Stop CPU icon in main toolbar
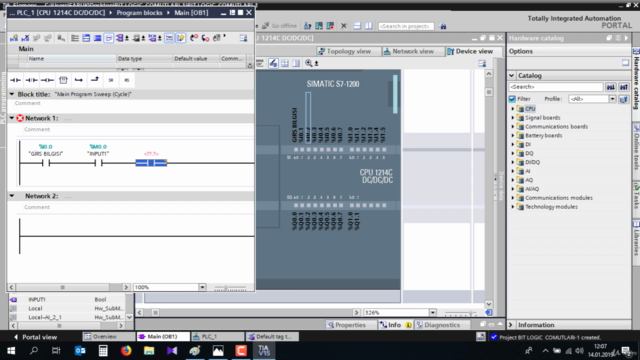The height and width of the screenshot is (360, 640). pyautogui.click(x=330, y=26)
